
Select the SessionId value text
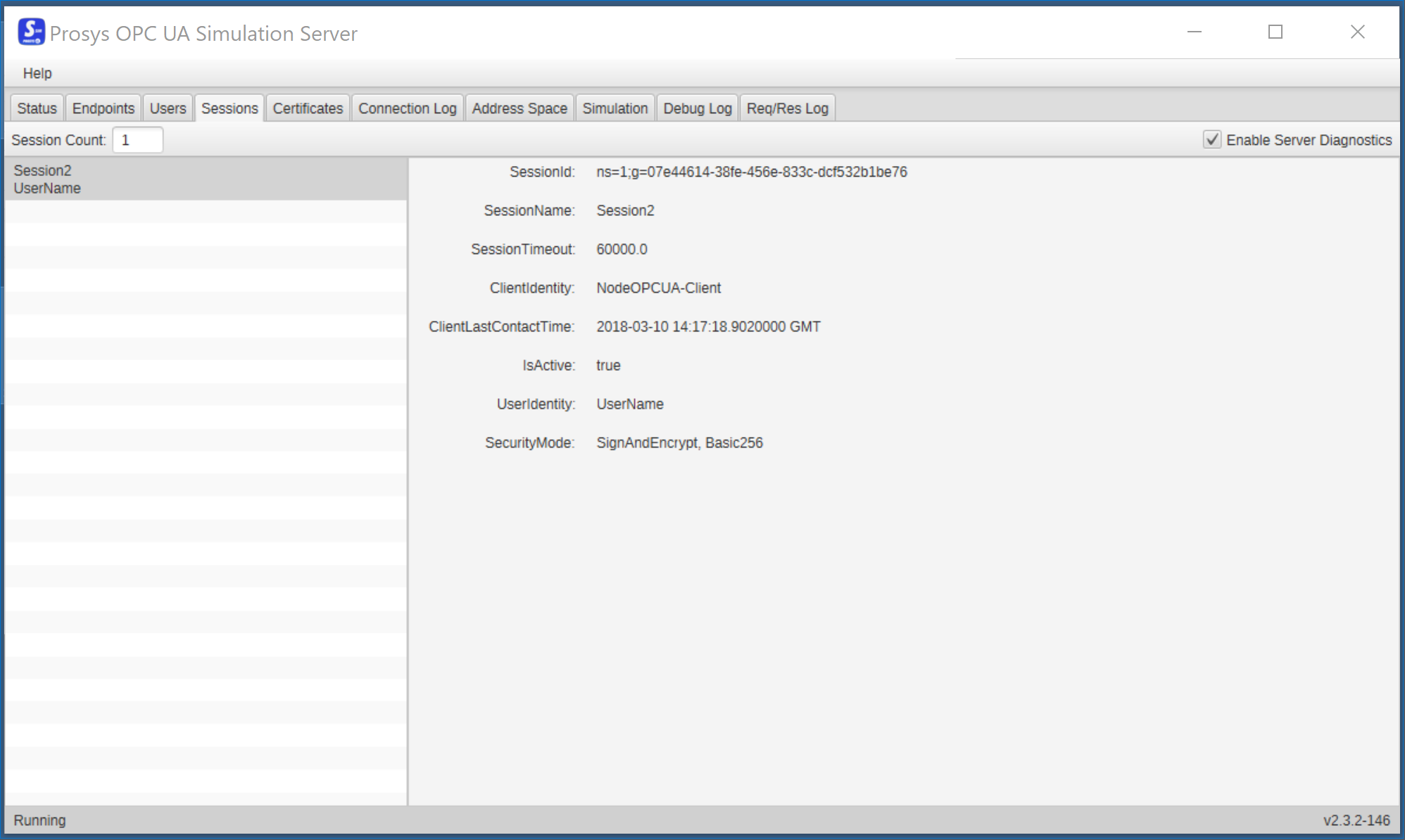pyautogui.click(x=751, y=171)
